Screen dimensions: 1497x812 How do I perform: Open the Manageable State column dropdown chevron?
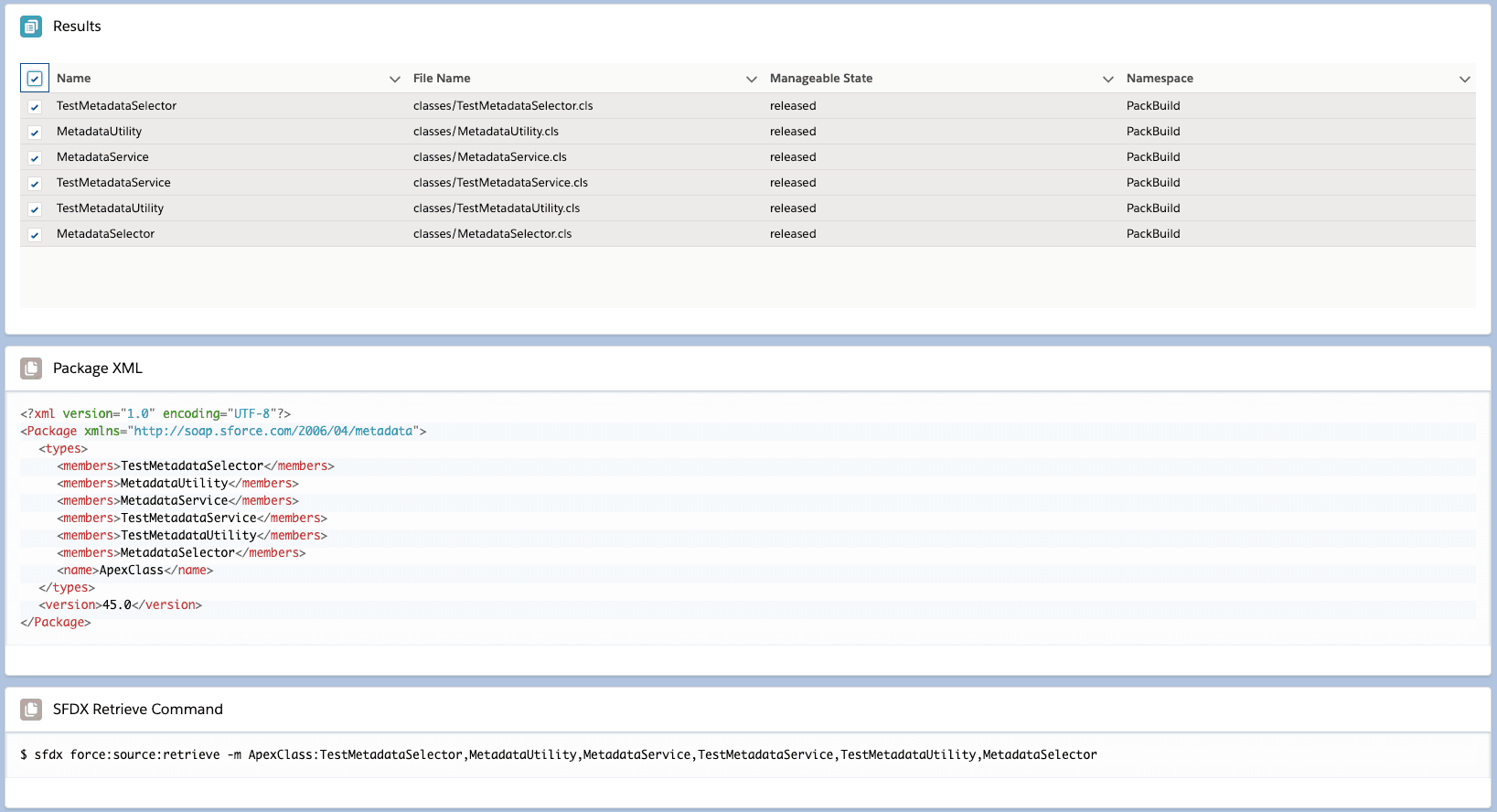1108,80
